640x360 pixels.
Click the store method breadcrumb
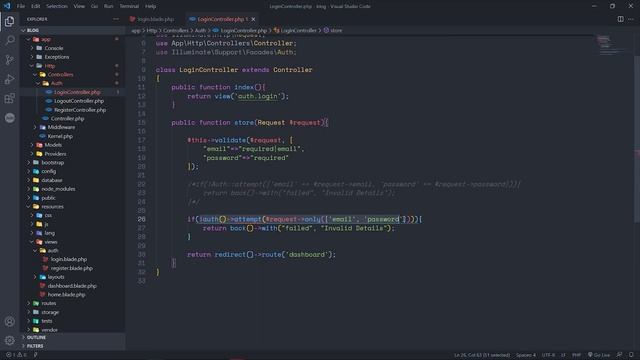333,30
